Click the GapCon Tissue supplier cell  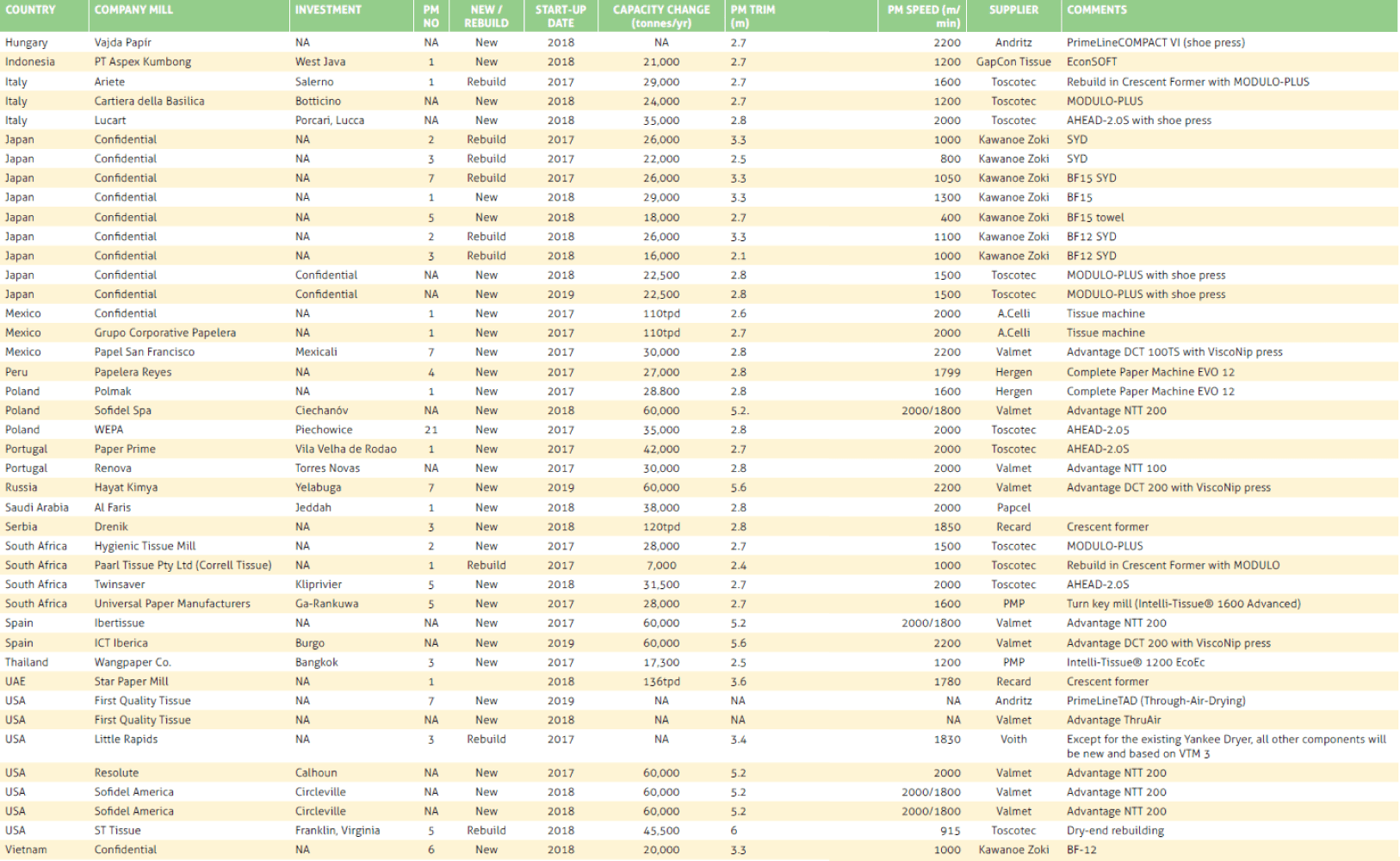(1013, 62)
